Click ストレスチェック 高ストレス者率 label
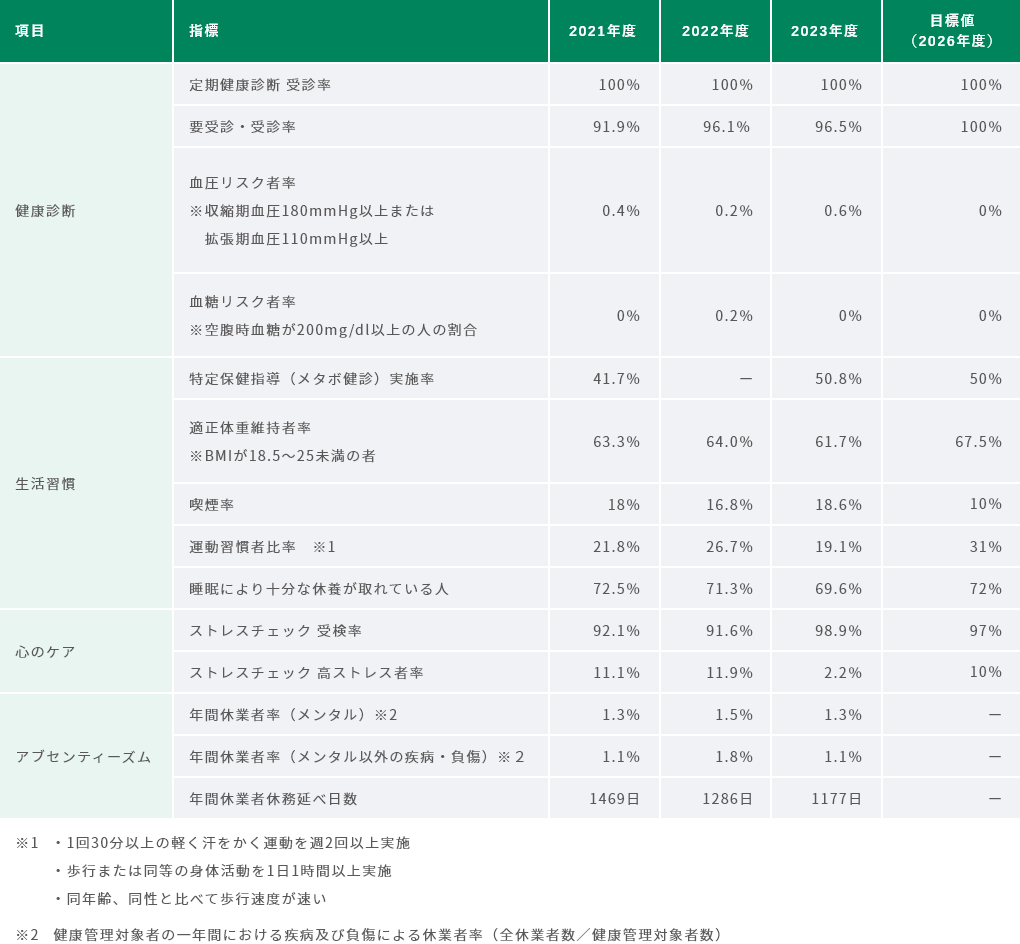Viewport: 1020px width, 944px height. pos(306,673)
